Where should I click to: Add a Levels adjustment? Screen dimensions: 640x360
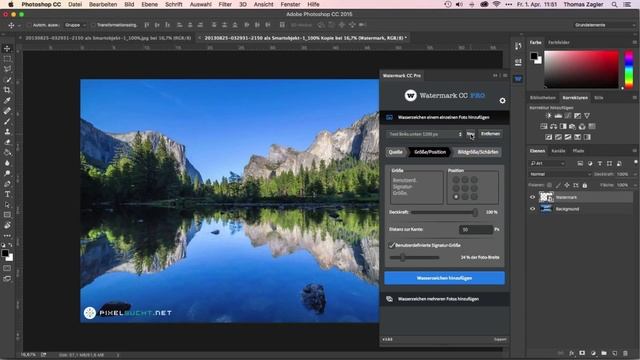[558, 116]
